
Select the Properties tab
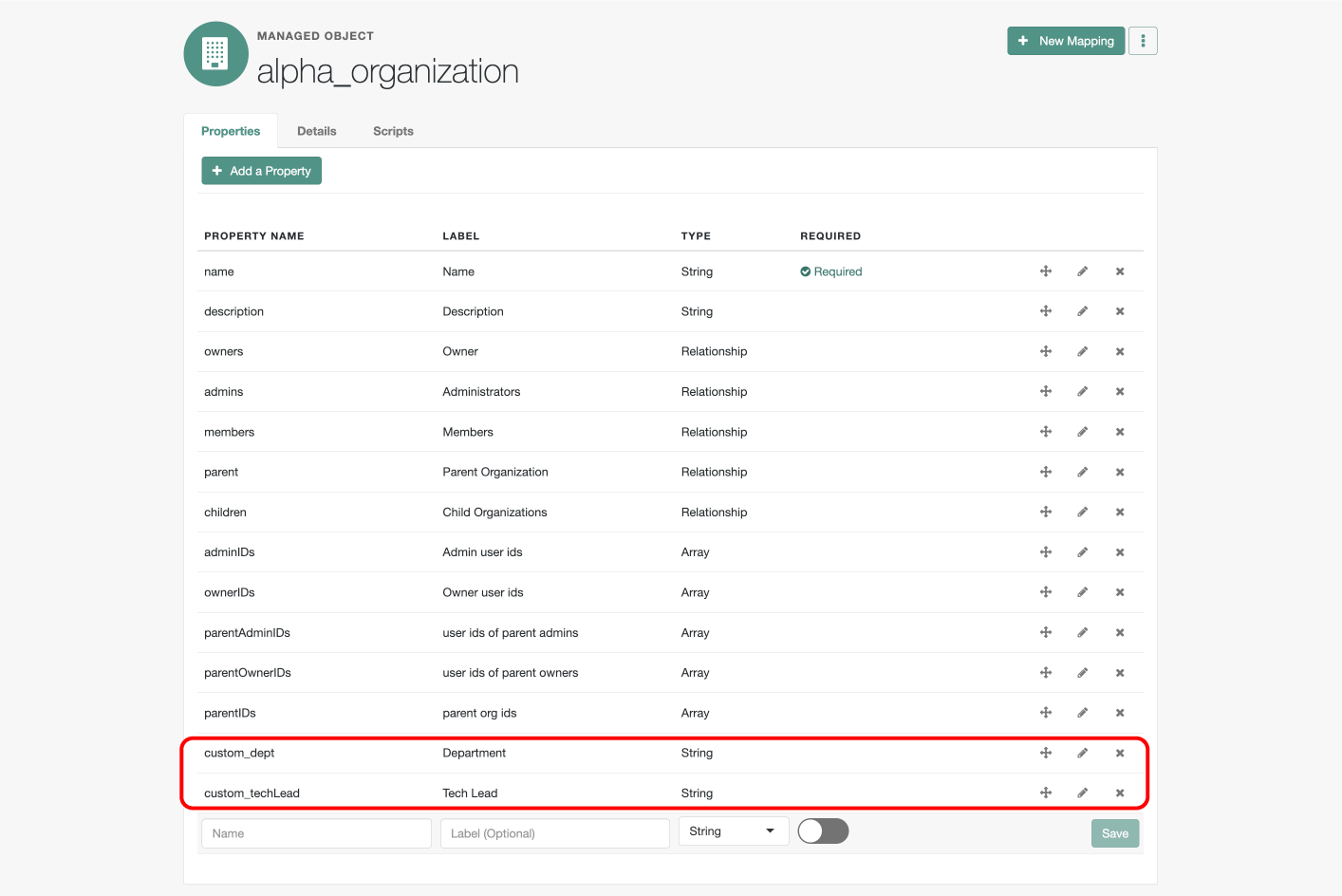coord(231,131)
